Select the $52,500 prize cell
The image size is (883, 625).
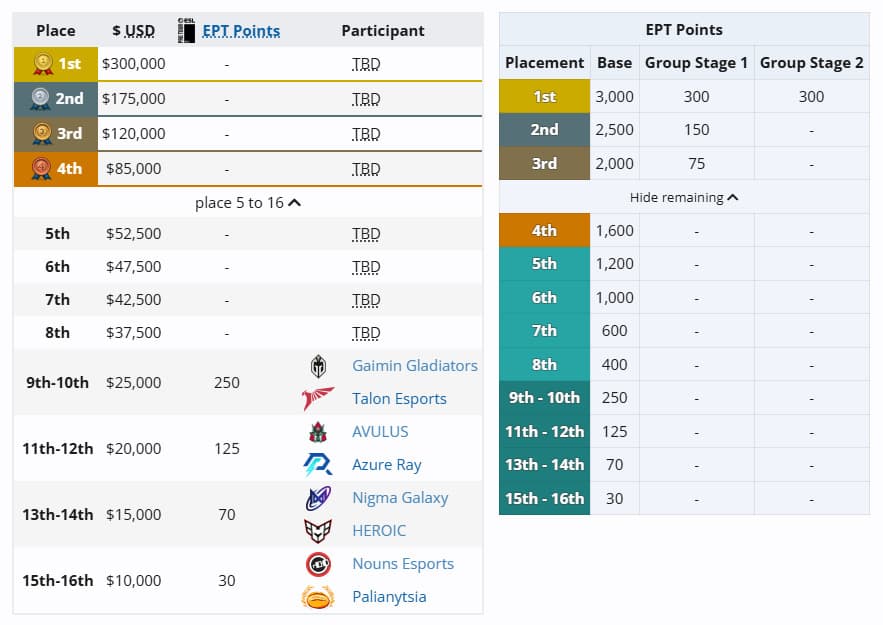click(x=133, y=234)
